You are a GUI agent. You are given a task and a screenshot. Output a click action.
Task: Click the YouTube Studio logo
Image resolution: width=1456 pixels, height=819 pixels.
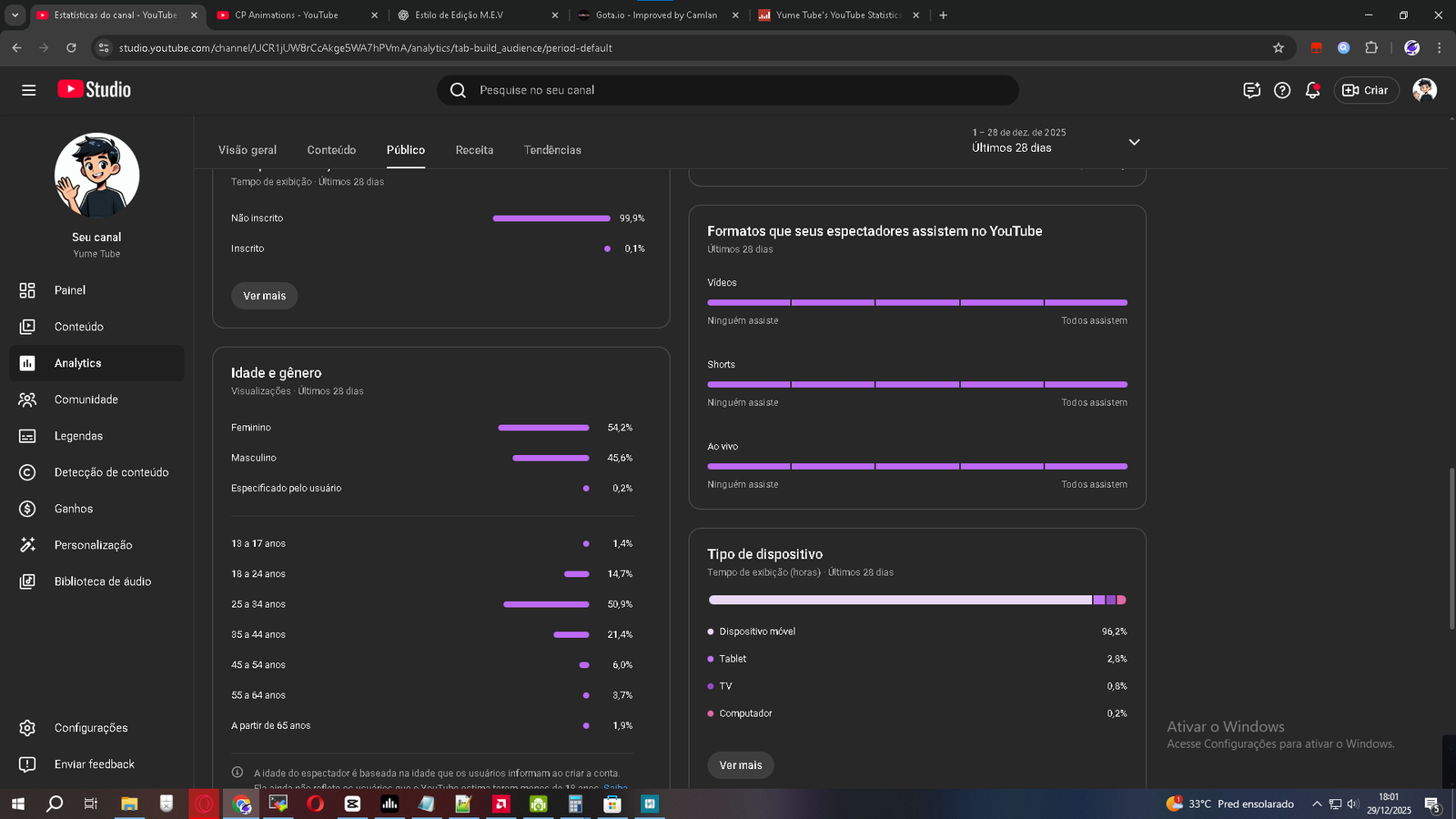point(95,89)
